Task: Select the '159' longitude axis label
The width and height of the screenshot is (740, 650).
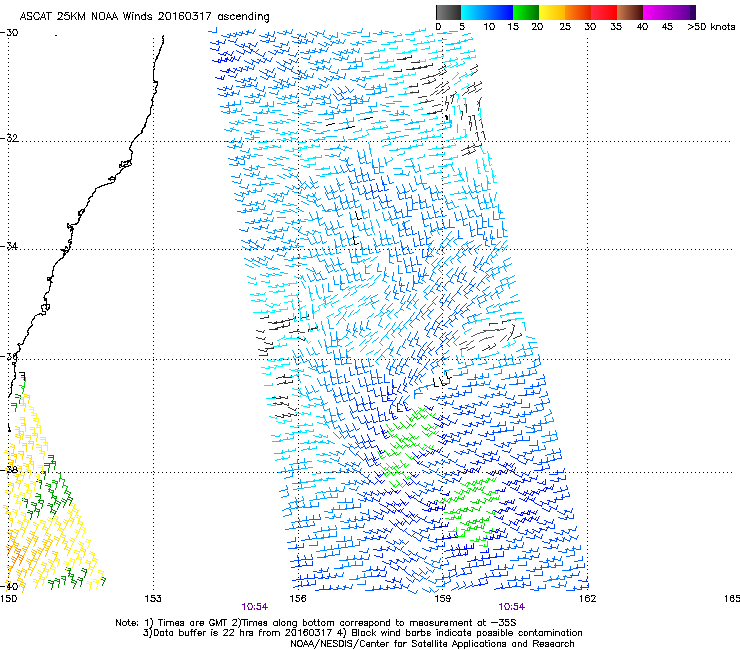Action: [x=442, y=599]
